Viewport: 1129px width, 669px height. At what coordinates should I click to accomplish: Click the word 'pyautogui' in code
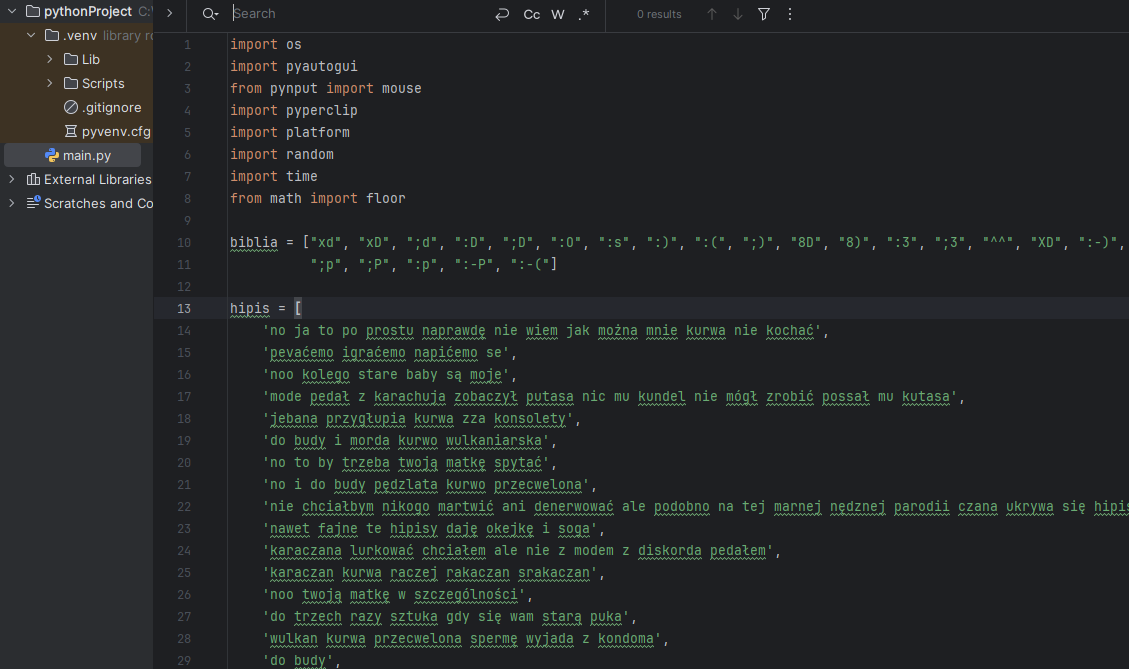point(321,66)
